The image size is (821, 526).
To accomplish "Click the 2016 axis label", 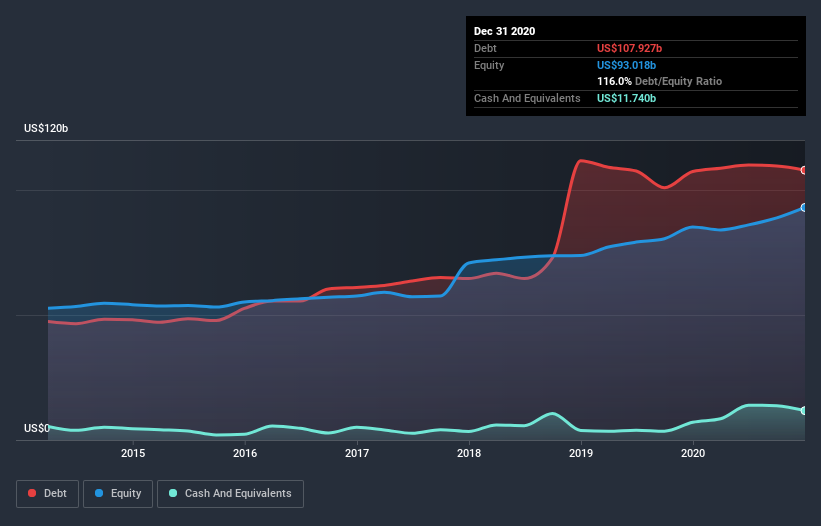I will click(245, 453).
